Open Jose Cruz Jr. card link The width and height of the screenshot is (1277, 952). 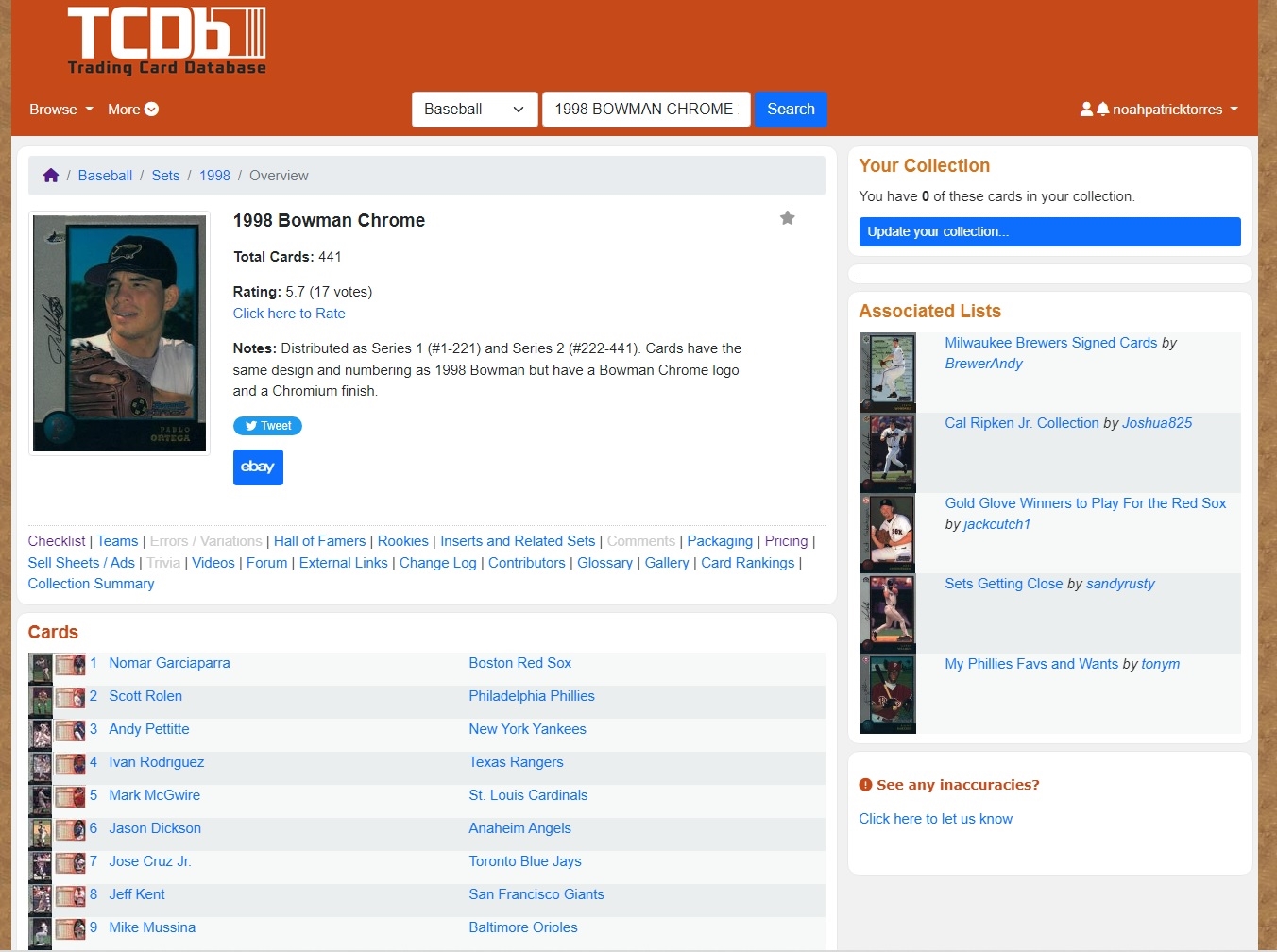(x=149, y=861)
